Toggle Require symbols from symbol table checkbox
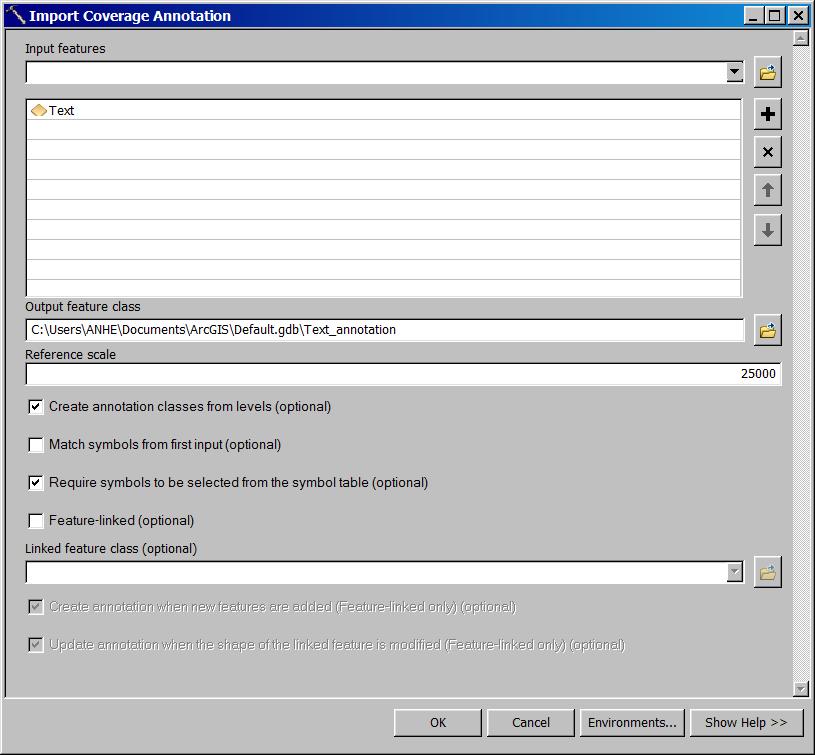 point(35,483)
